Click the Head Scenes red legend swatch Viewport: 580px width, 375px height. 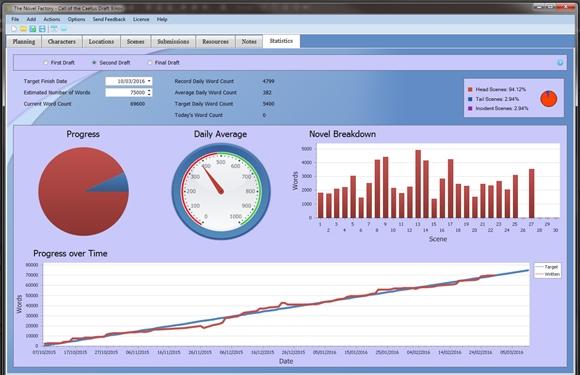coord(470,89)
